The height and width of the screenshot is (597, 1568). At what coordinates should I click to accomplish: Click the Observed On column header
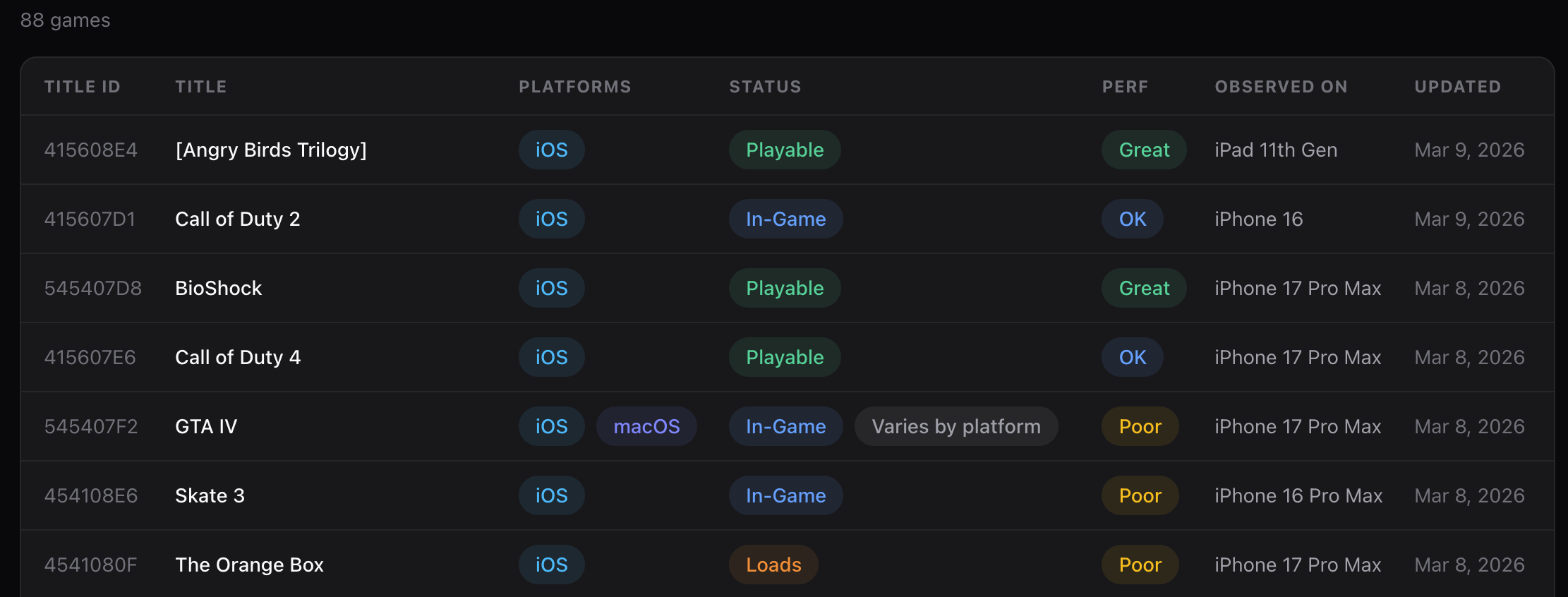pyautogui.click(x=1281, y=87)
